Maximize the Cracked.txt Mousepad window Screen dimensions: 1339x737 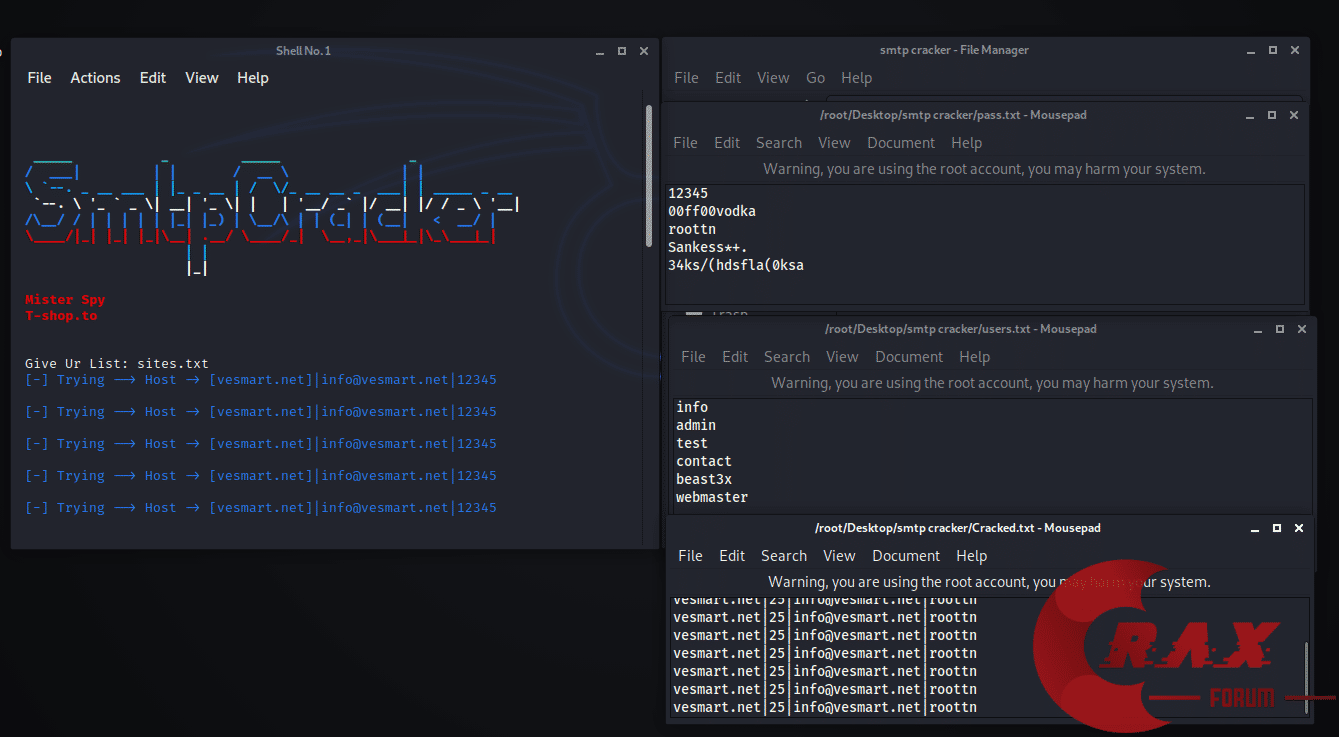1277,528
